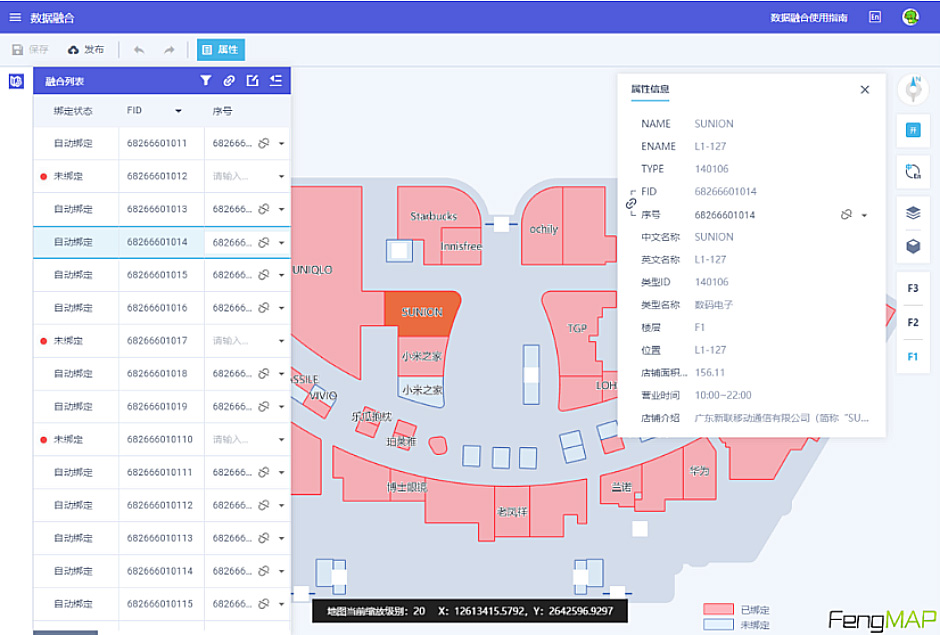Viewport: 940px width, 635px height.
Task: Reset map orientation with the compass icon
Action: tap(912, 88)
